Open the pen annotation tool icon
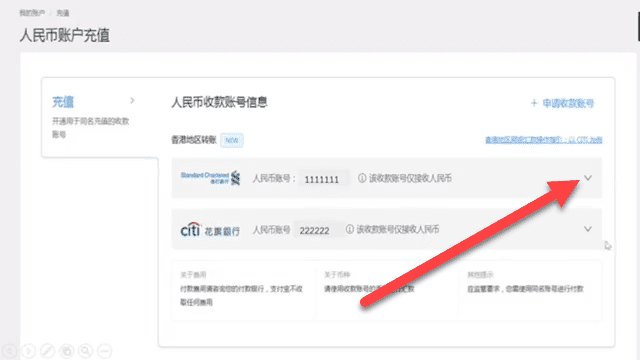This screenshot has width=640, height=360. pos(47,351)
